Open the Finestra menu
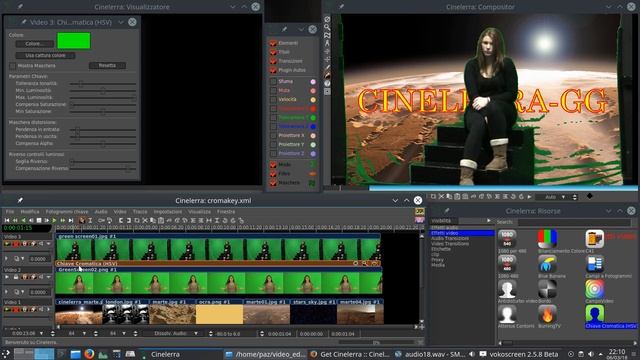The width and height of the screenshot is (640, 360). pyautogui.click(x=226, y=212)
